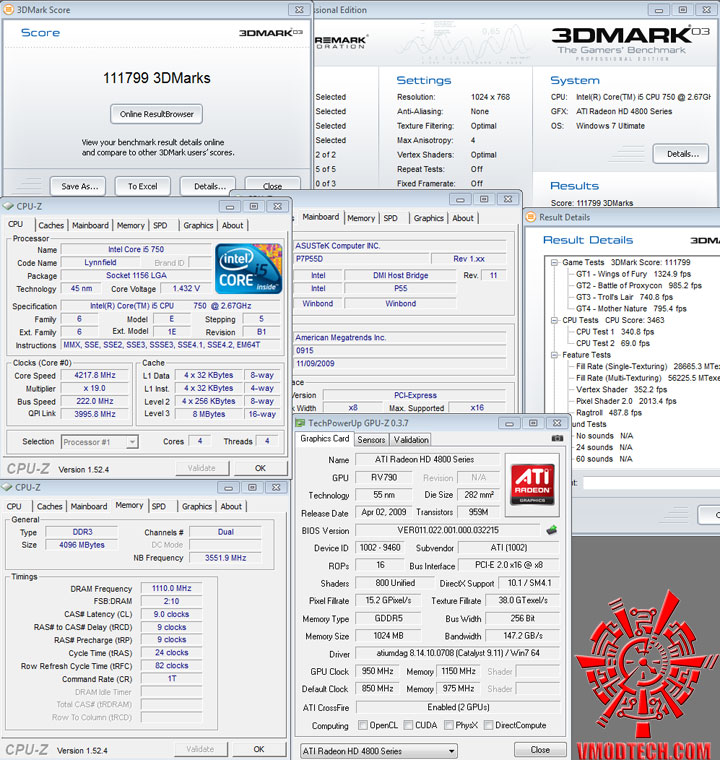Screen dimensions: 720x760
Task: Collapse the CPU Tests tree node
Action: click(554, 320)
